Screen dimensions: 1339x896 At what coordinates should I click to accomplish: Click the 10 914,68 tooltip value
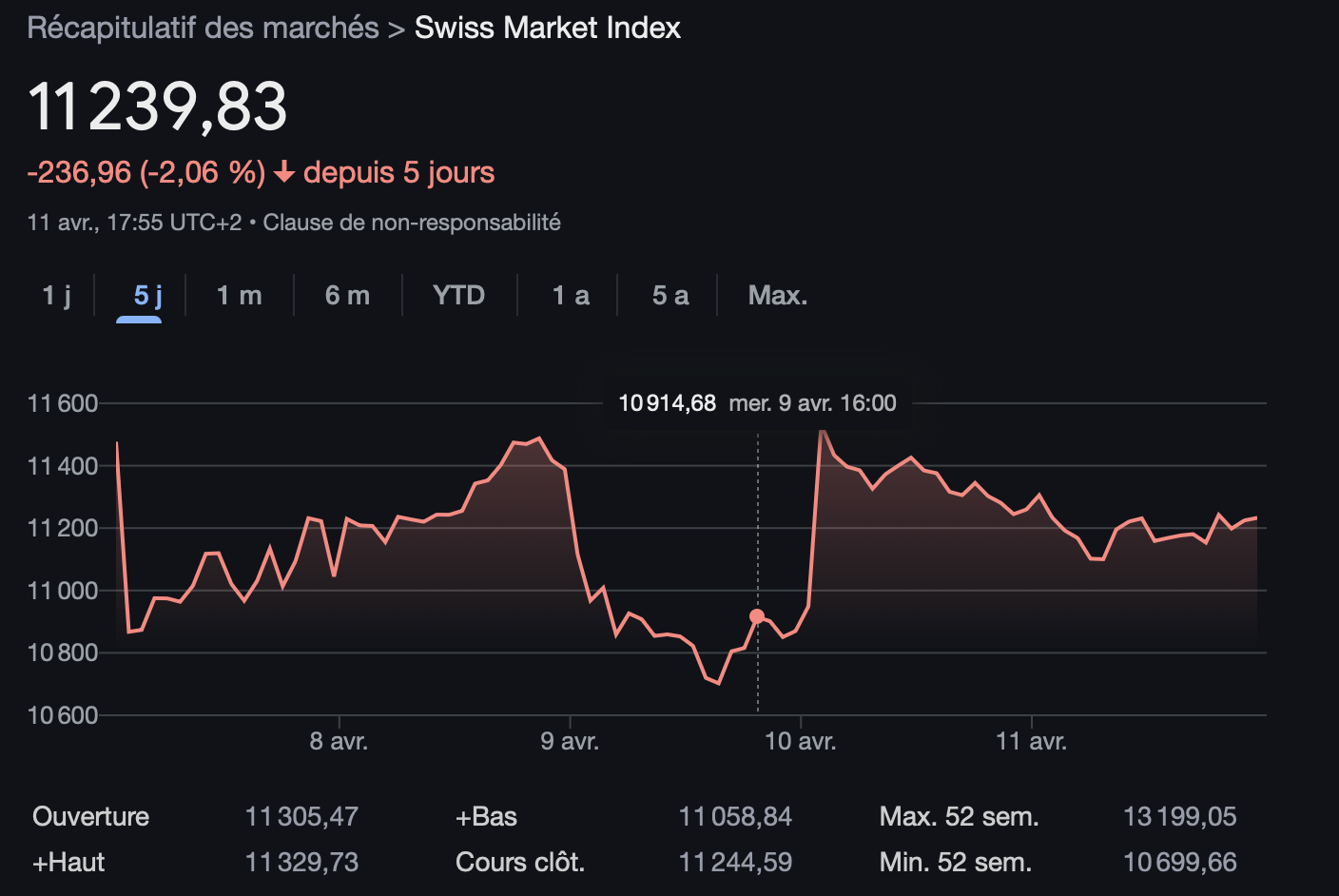[x=667, y=403]
